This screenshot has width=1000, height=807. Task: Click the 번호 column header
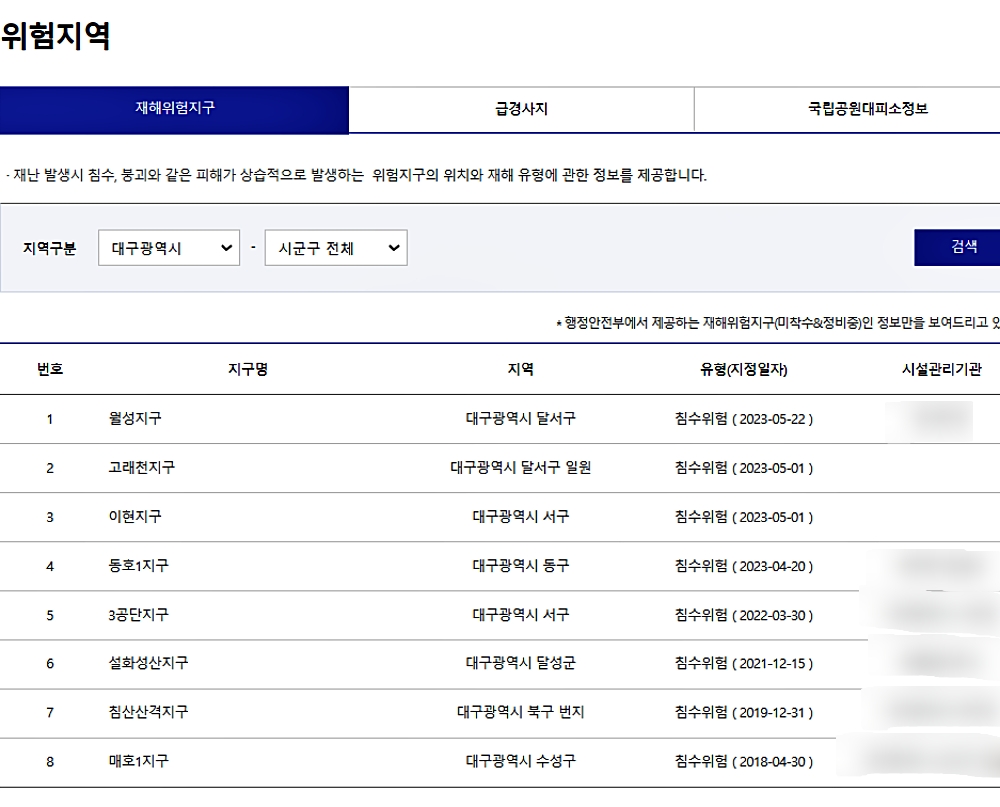pyautogui.click(x=50, y=369)
